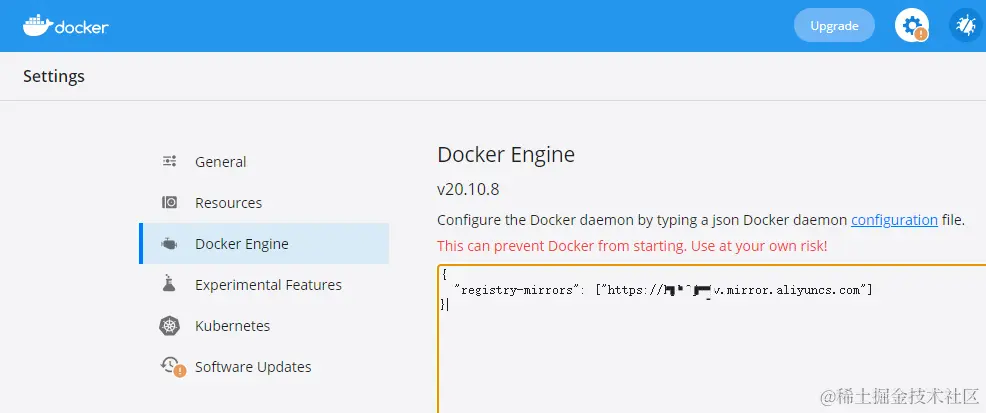Select the General settings tab

tap(264, 162)
